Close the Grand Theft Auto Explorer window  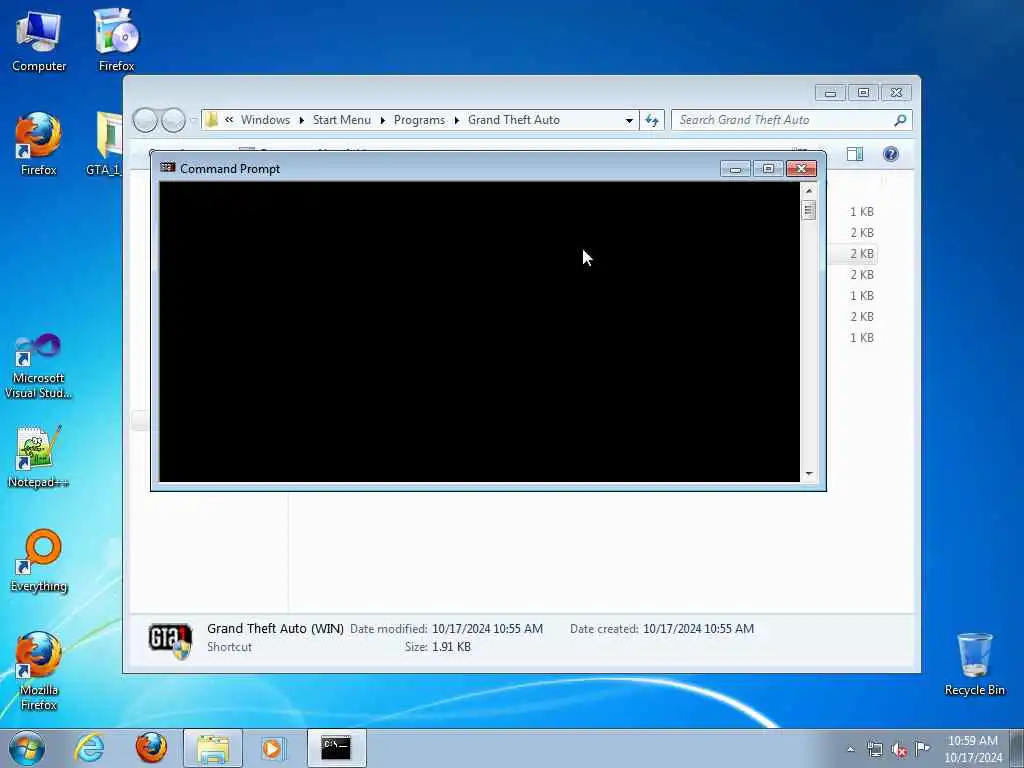coord(896,93)
